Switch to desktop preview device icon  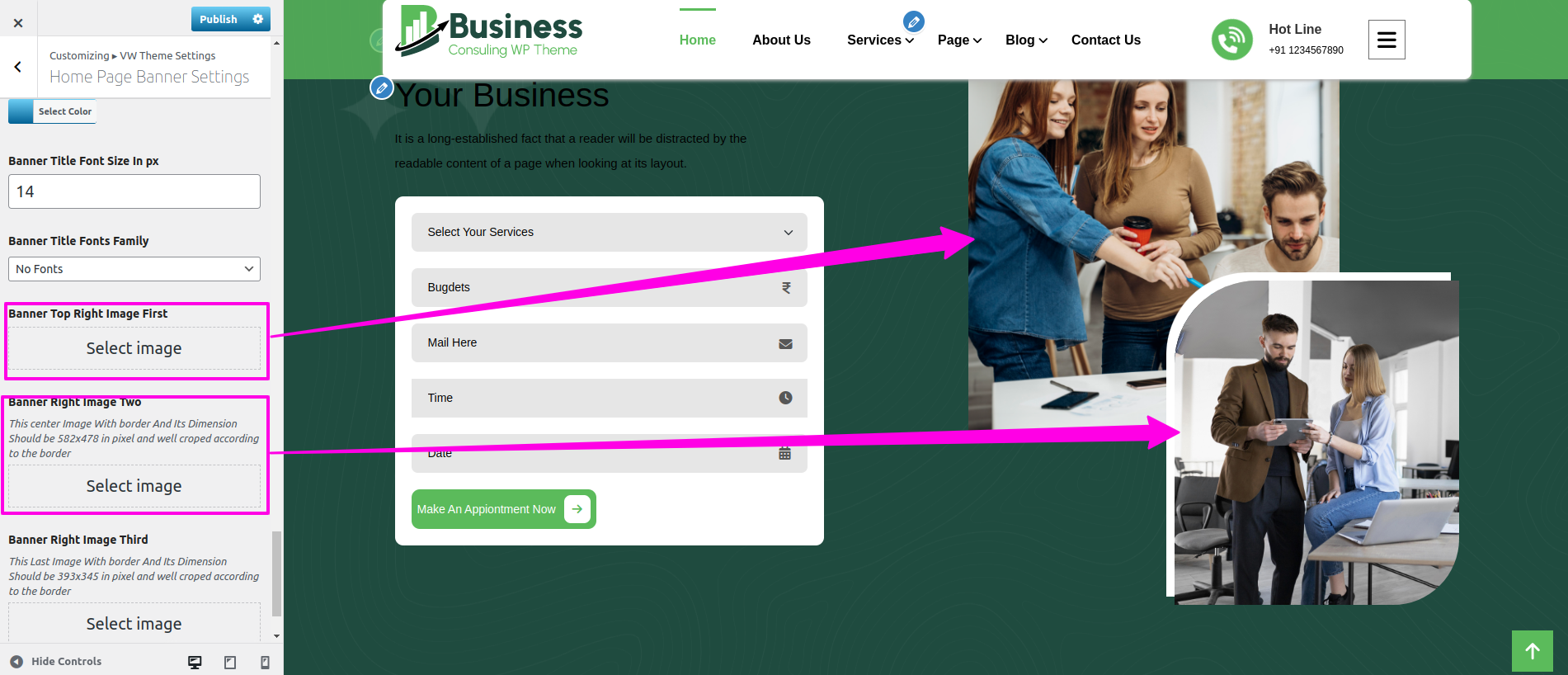tap(195, 662)
